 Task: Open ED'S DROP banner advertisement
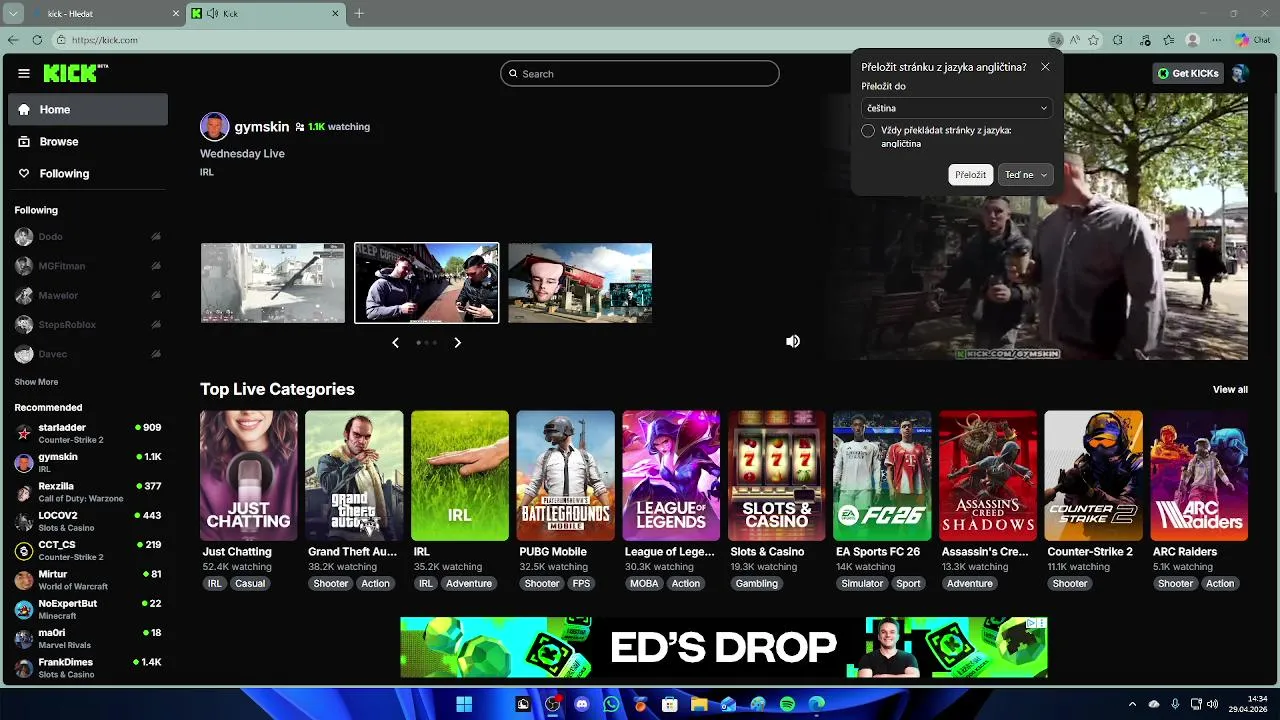tap(723, 647)
